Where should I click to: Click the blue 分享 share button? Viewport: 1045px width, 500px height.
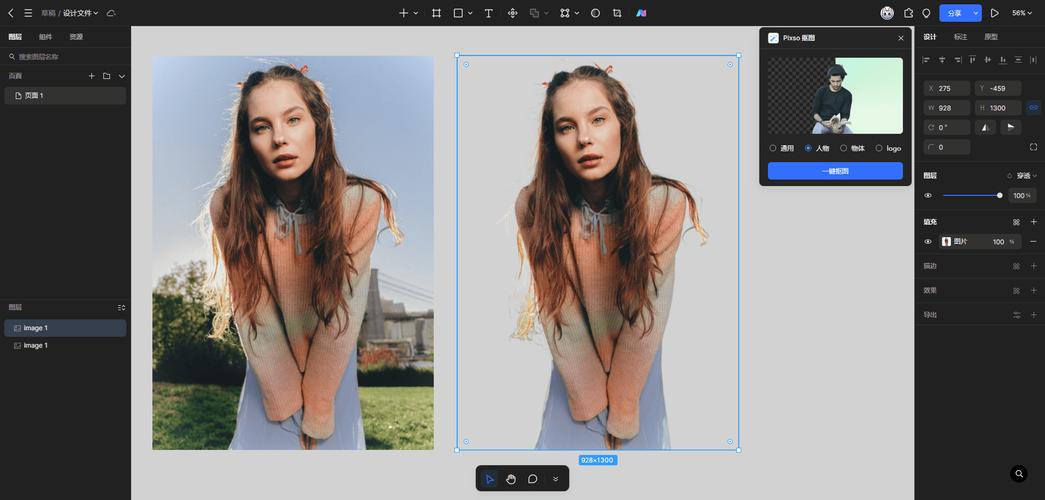click(x=954, y=13)
